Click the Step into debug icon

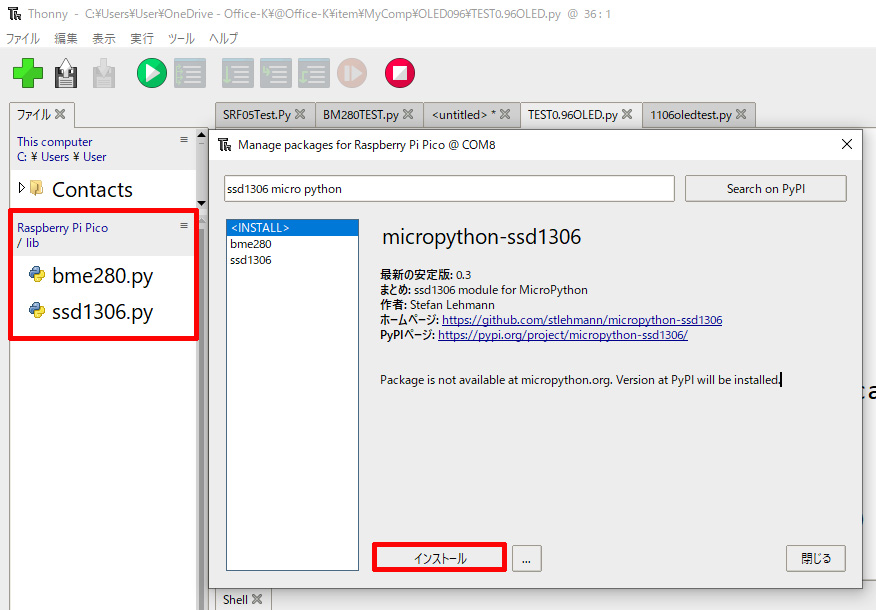click(276, 73)
